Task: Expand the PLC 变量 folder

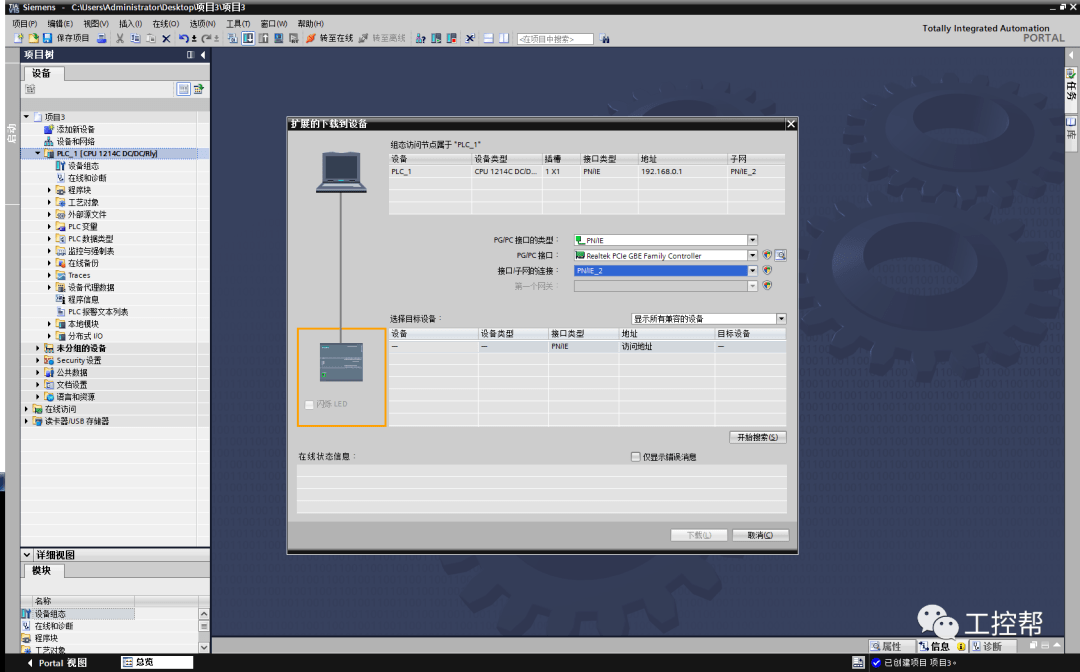Action: 49,227
